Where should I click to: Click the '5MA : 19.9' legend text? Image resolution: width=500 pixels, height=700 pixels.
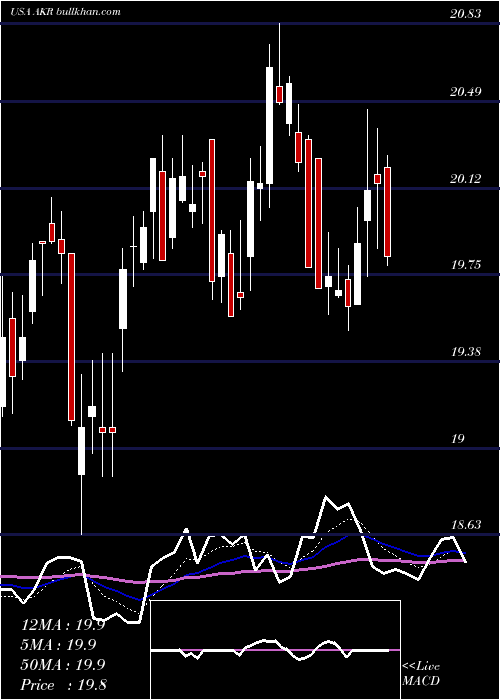pyautogui.click(x=59, y=645)
